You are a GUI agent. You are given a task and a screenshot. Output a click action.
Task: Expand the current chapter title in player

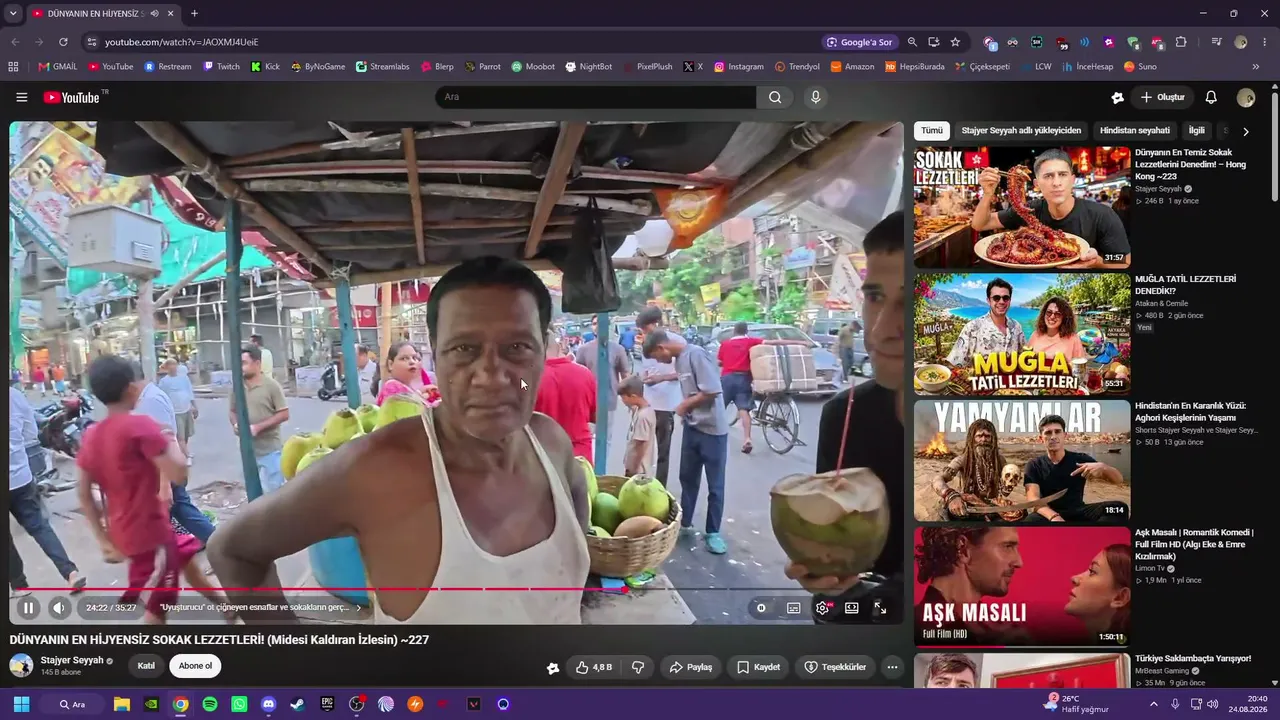261,607
